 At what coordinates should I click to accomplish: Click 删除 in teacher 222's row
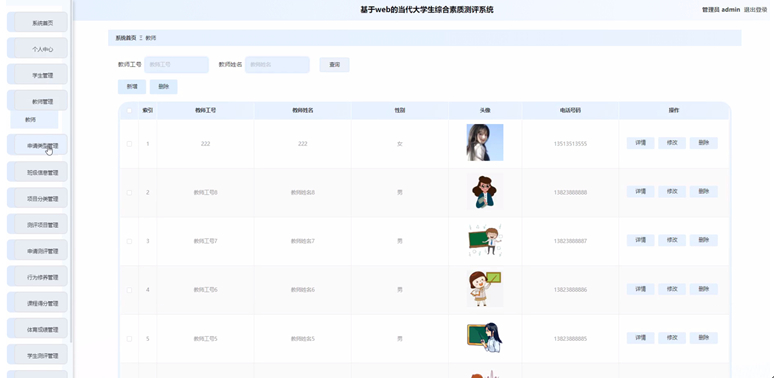pos(704,143)
